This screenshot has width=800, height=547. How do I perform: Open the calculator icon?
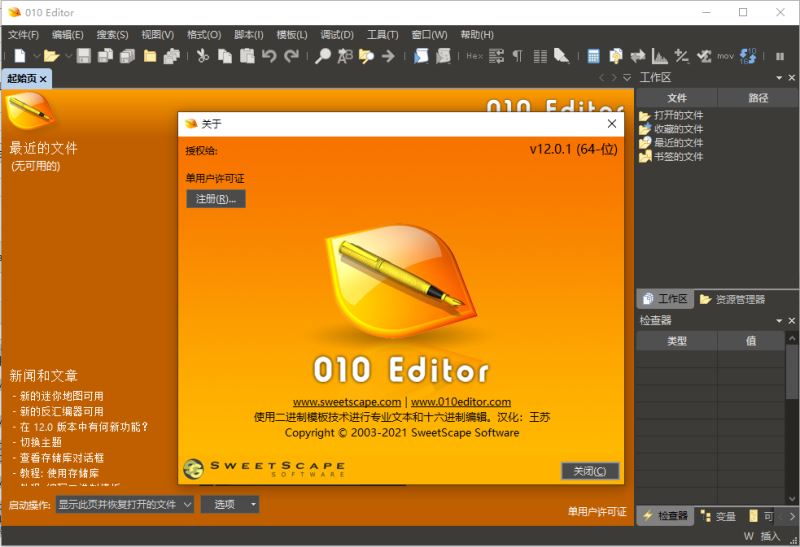593,56
